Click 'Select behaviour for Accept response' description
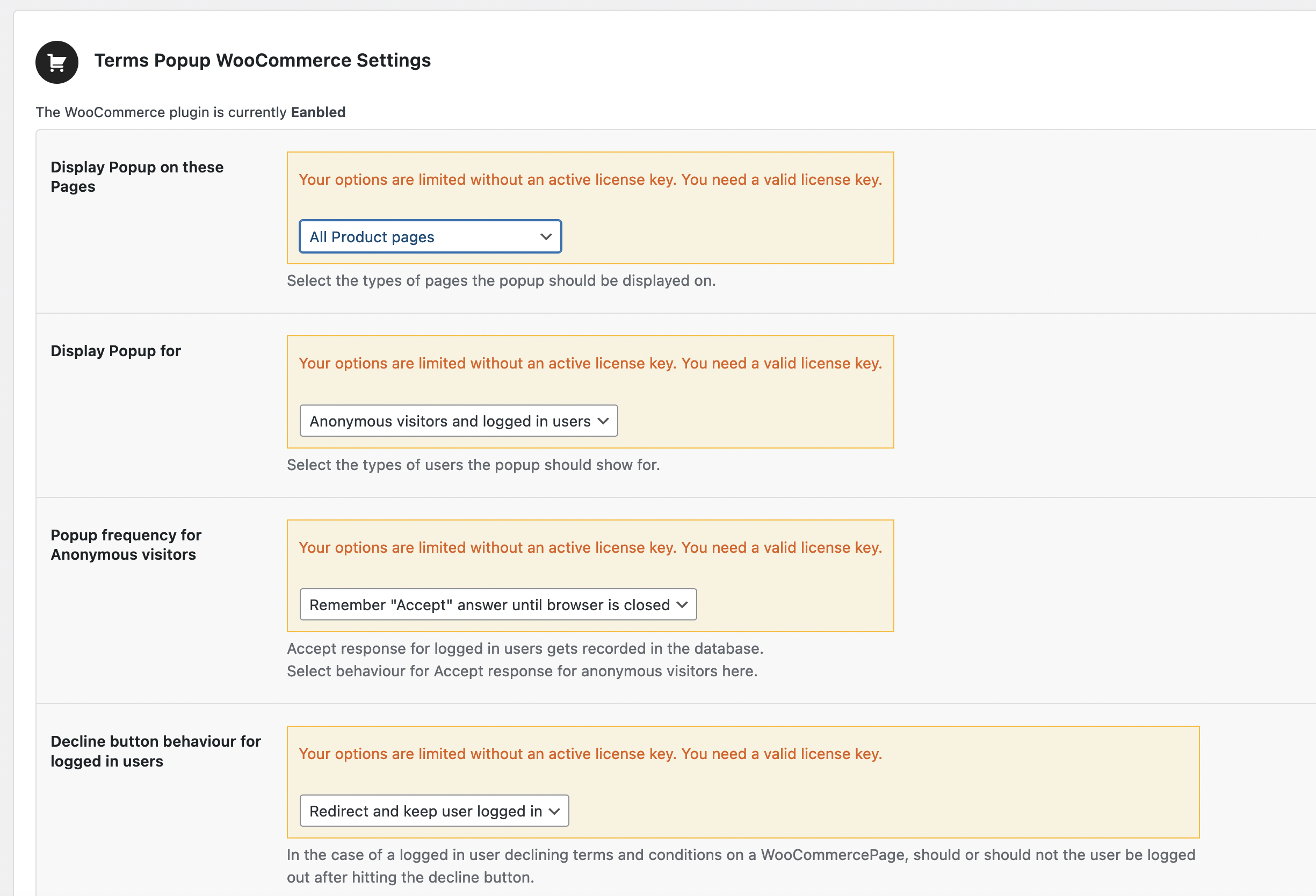Viewport: 1316px width, 896px height. click(522, 671)
